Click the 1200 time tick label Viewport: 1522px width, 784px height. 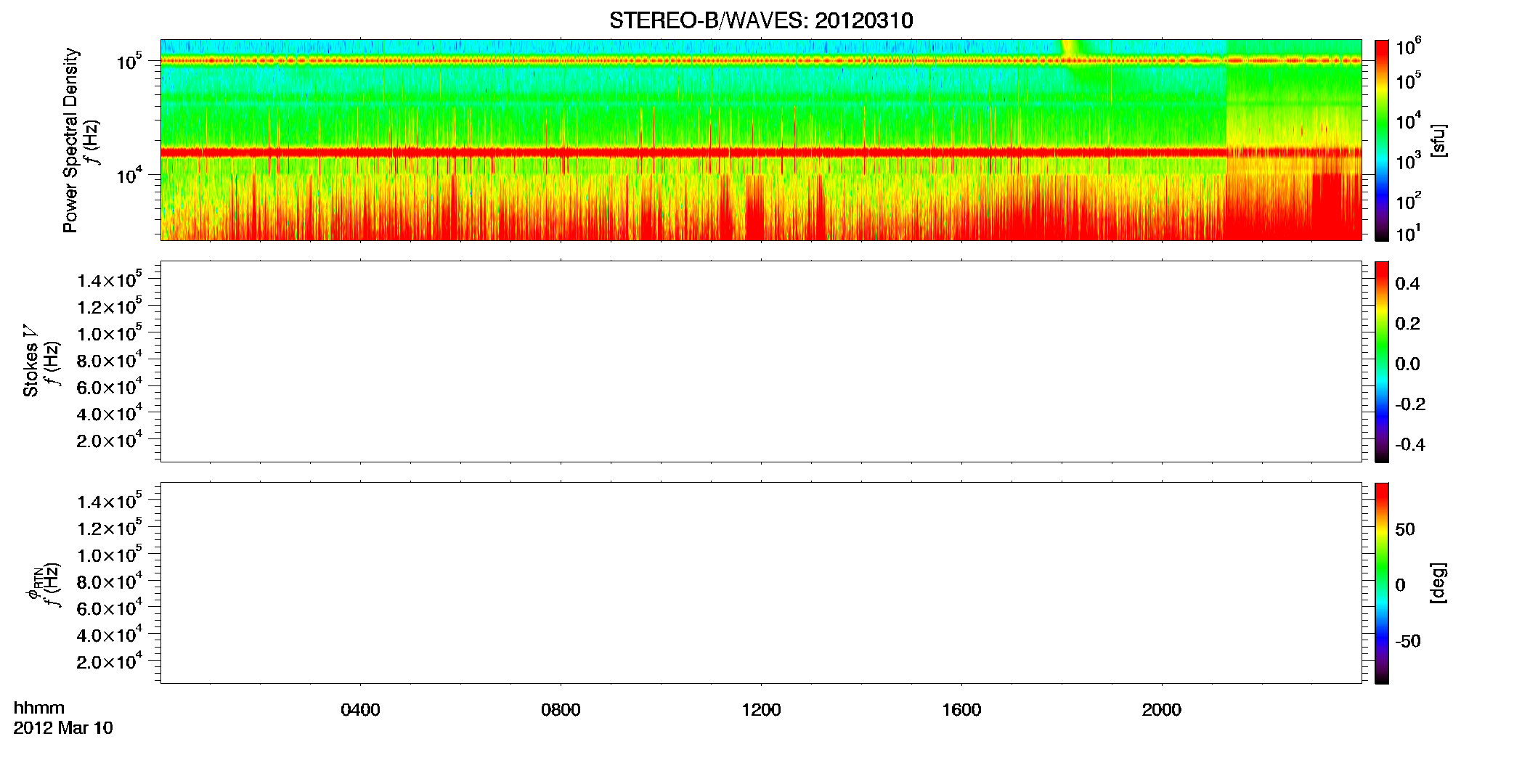pos(761,710)
